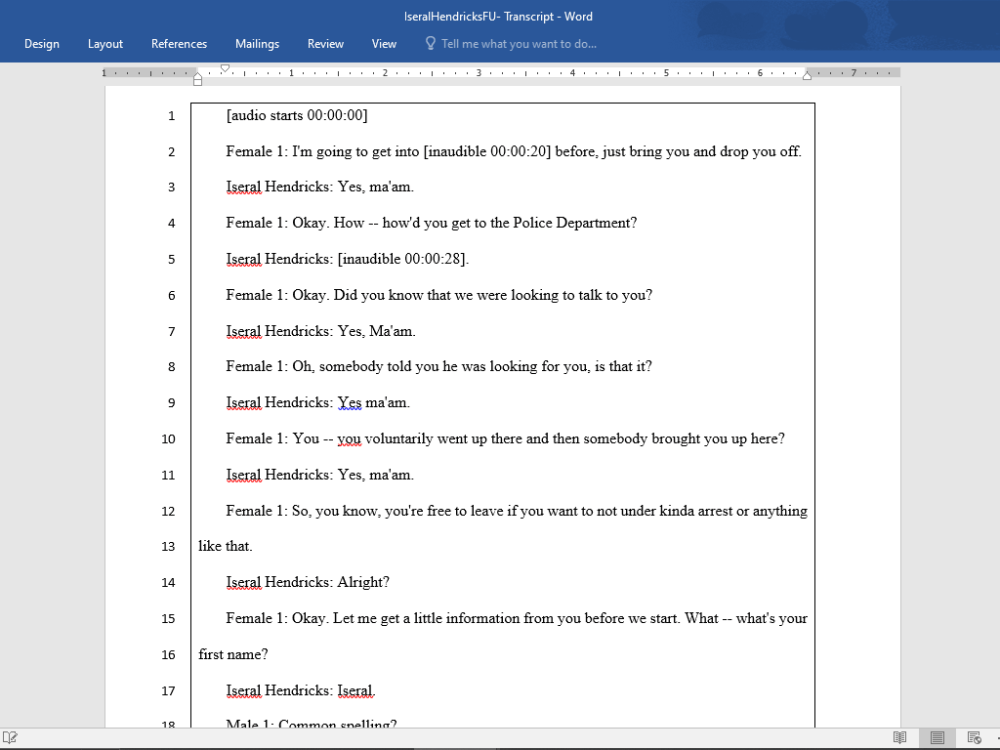Click '[inaudible 00:00:28]' on line 5
The width and height of the screenshot is (1000, 750).
pos(403,259)
